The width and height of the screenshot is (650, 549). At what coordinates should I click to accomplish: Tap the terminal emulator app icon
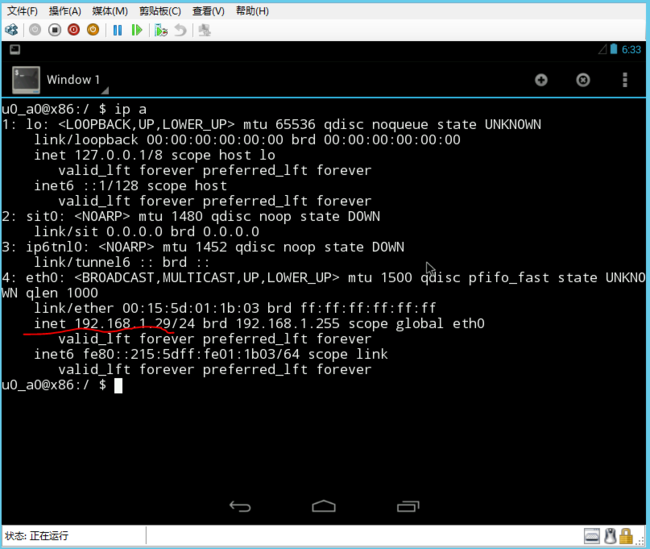point(26,80)
